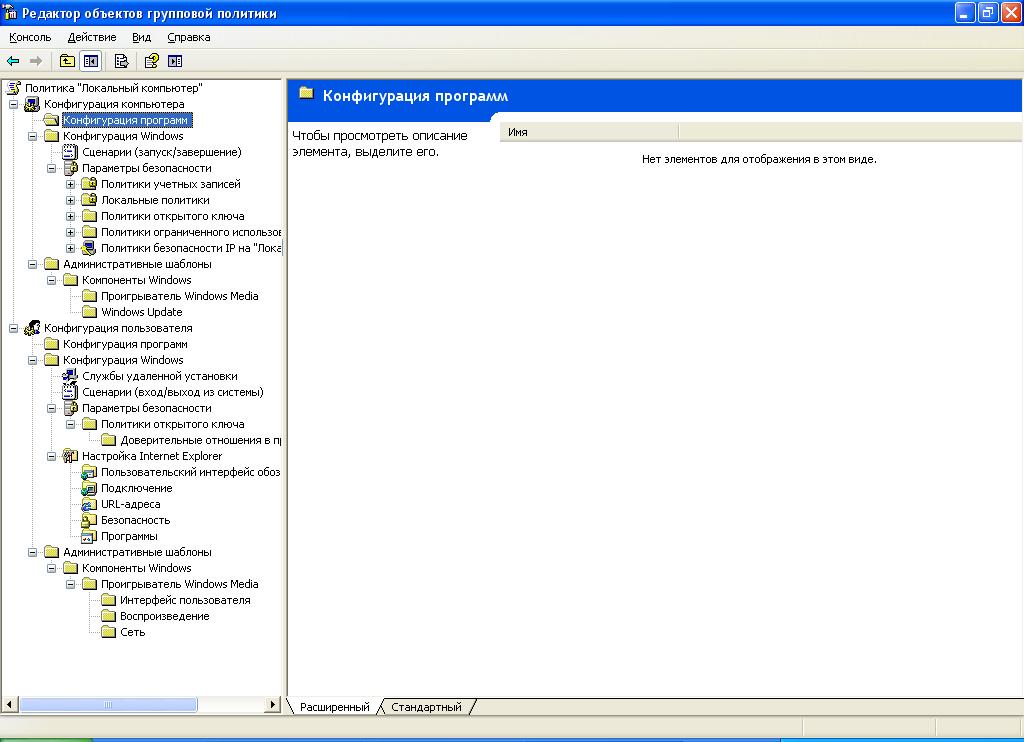Click the Show/Hide action pane toolbar icon
1024x742 pixels.
(175, 61)
